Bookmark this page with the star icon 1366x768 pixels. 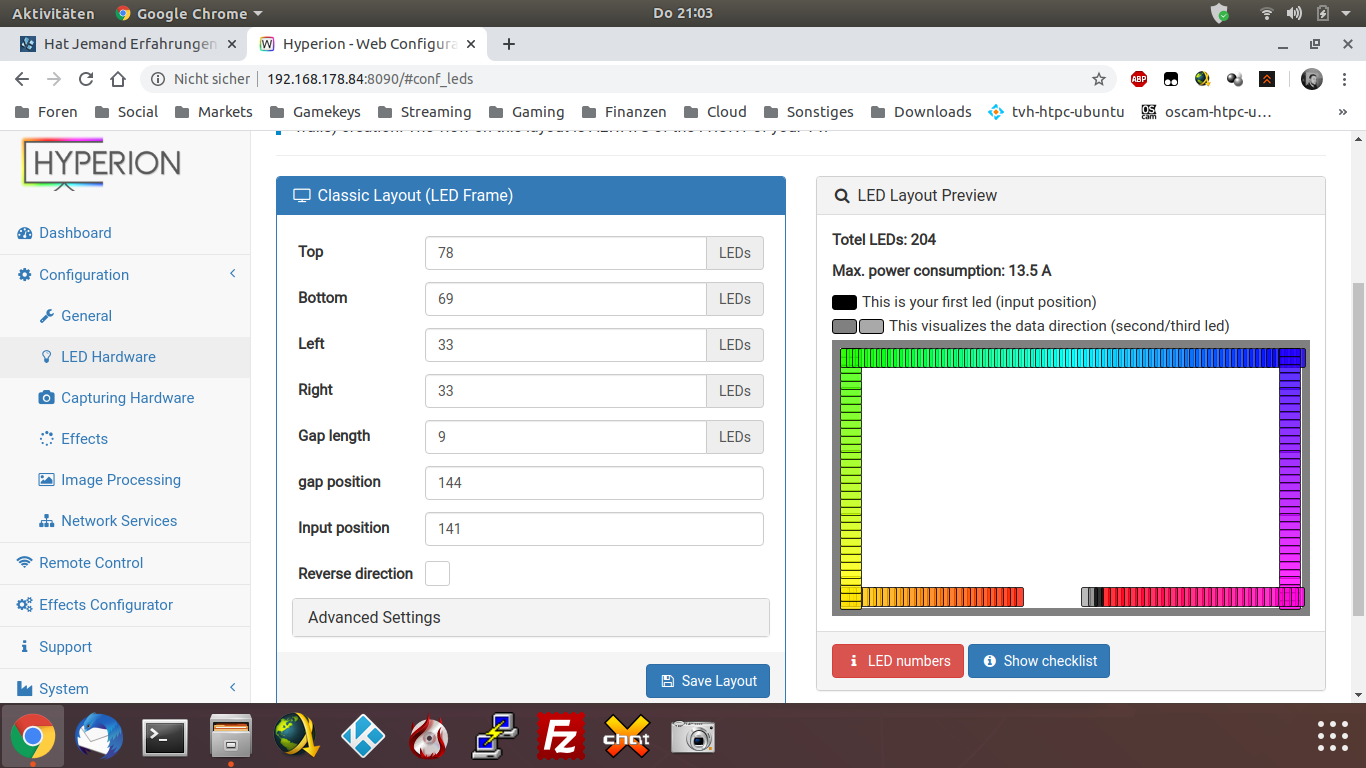(1099, 79)
